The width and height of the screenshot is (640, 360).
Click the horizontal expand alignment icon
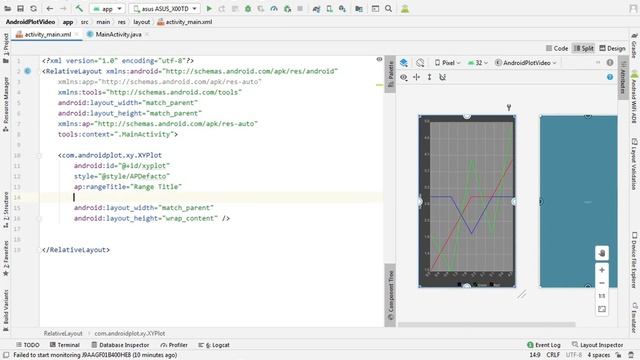[416, 77]
